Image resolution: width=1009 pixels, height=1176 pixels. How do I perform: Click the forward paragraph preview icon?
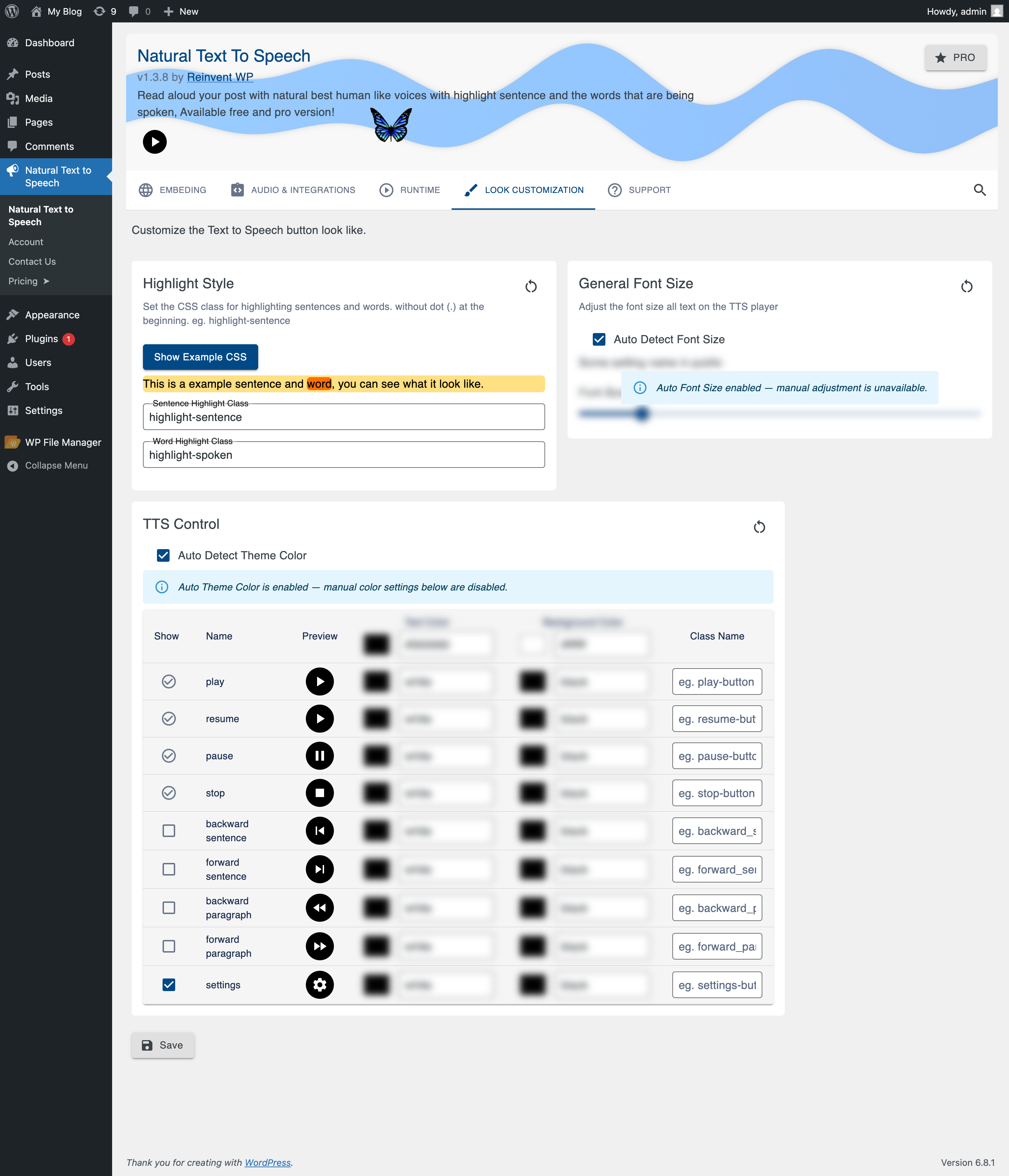point(320,947)
